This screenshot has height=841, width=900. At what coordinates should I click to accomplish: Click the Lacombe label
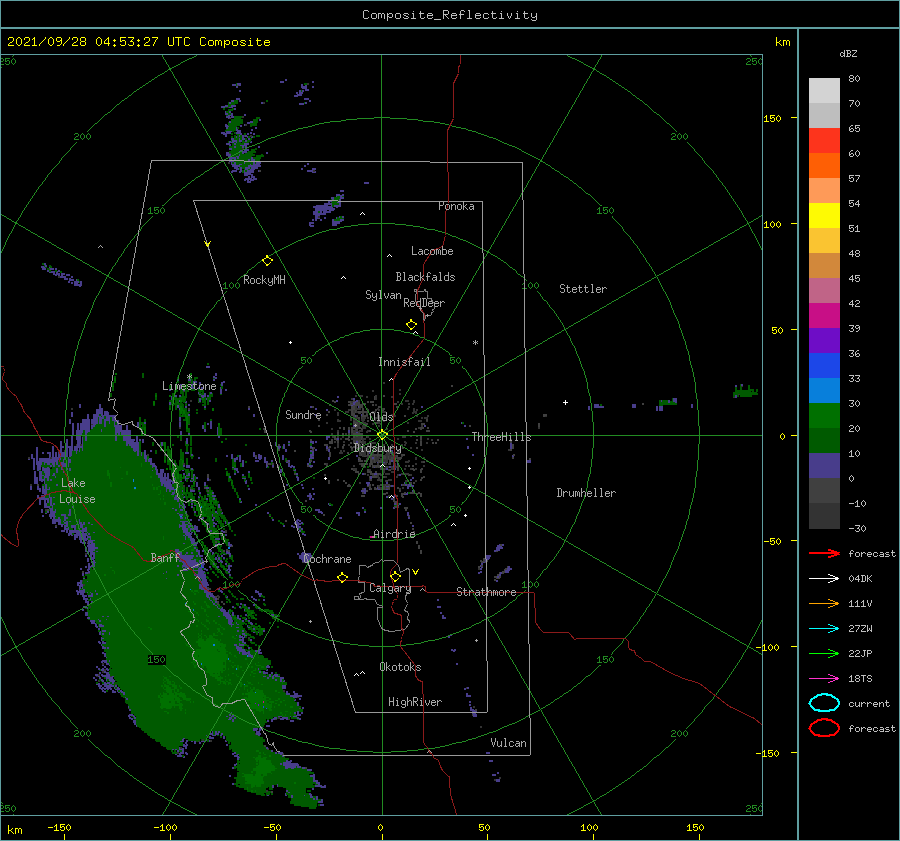point(432,251)
